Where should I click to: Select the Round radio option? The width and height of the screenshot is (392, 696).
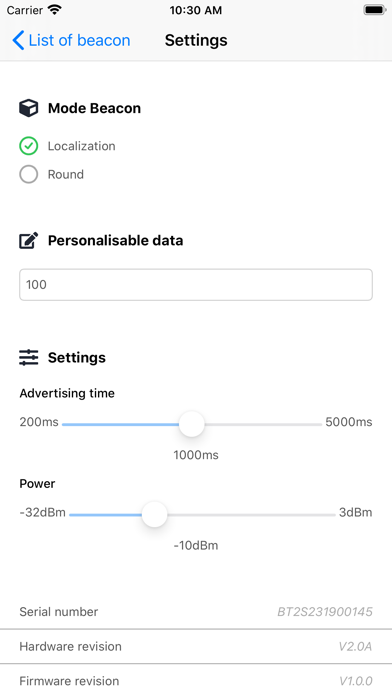(x=51, y=174)
